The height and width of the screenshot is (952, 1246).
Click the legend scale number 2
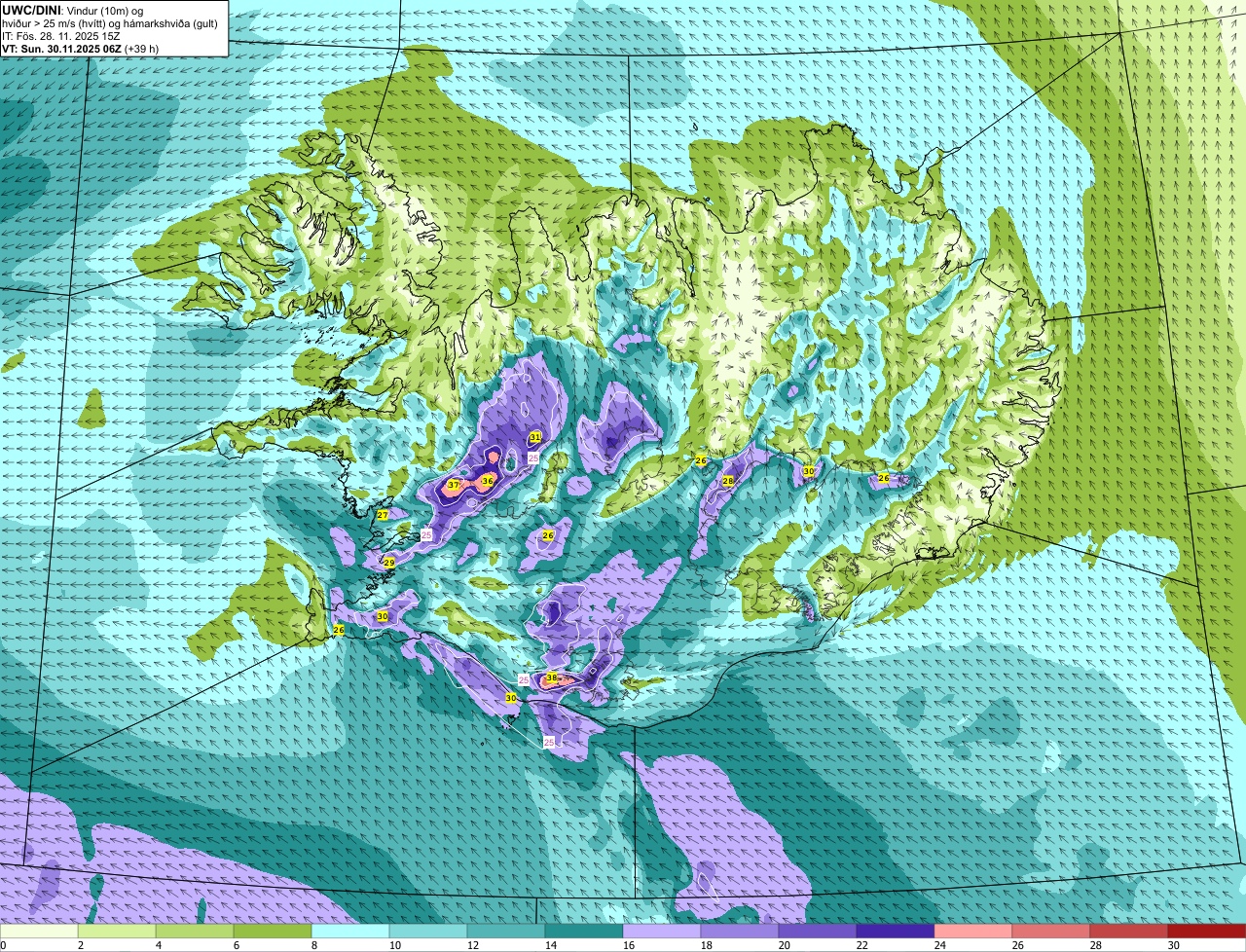point(81,945)
